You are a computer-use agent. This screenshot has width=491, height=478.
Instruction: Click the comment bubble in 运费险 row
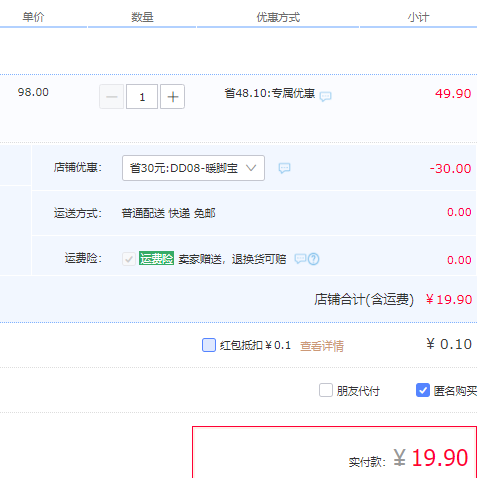pyautogui.click(x=300, y=258)
